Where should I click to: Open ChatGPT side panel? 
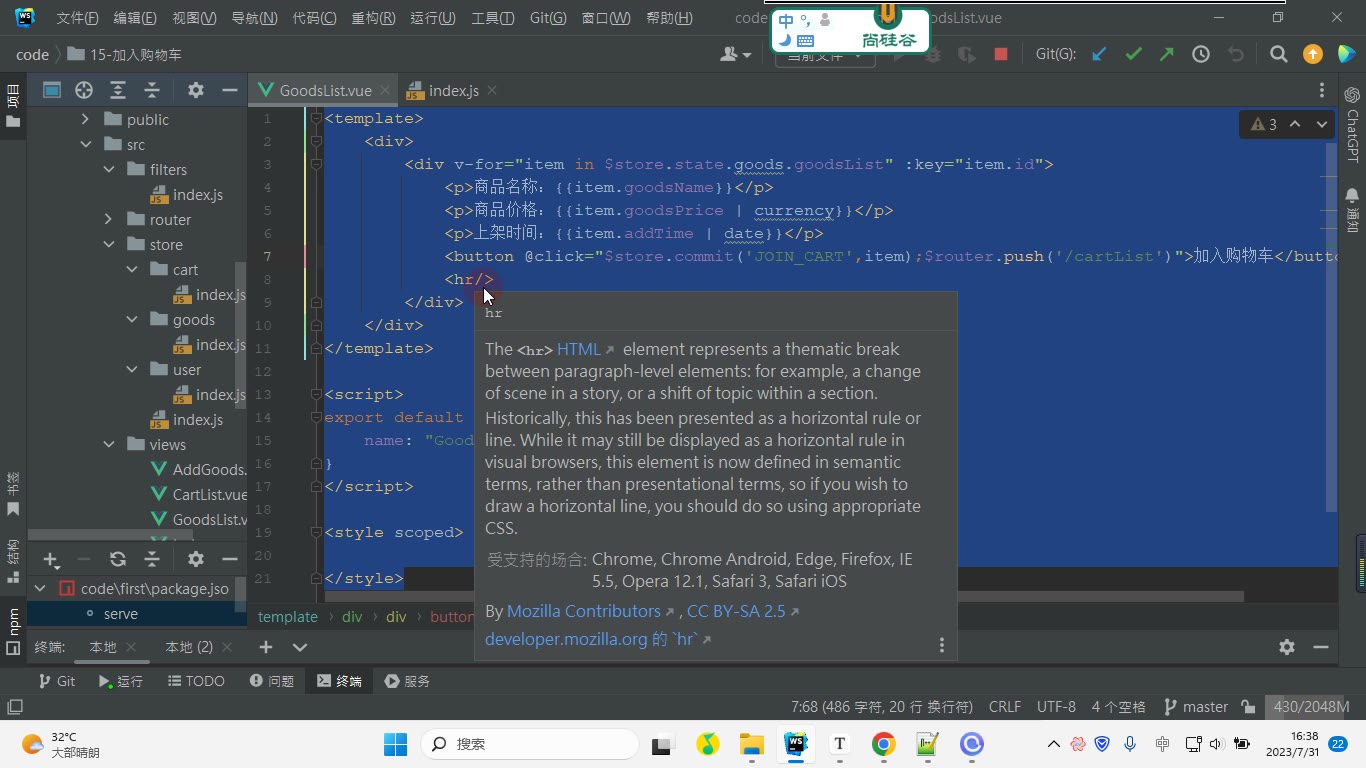point(1352,125)
